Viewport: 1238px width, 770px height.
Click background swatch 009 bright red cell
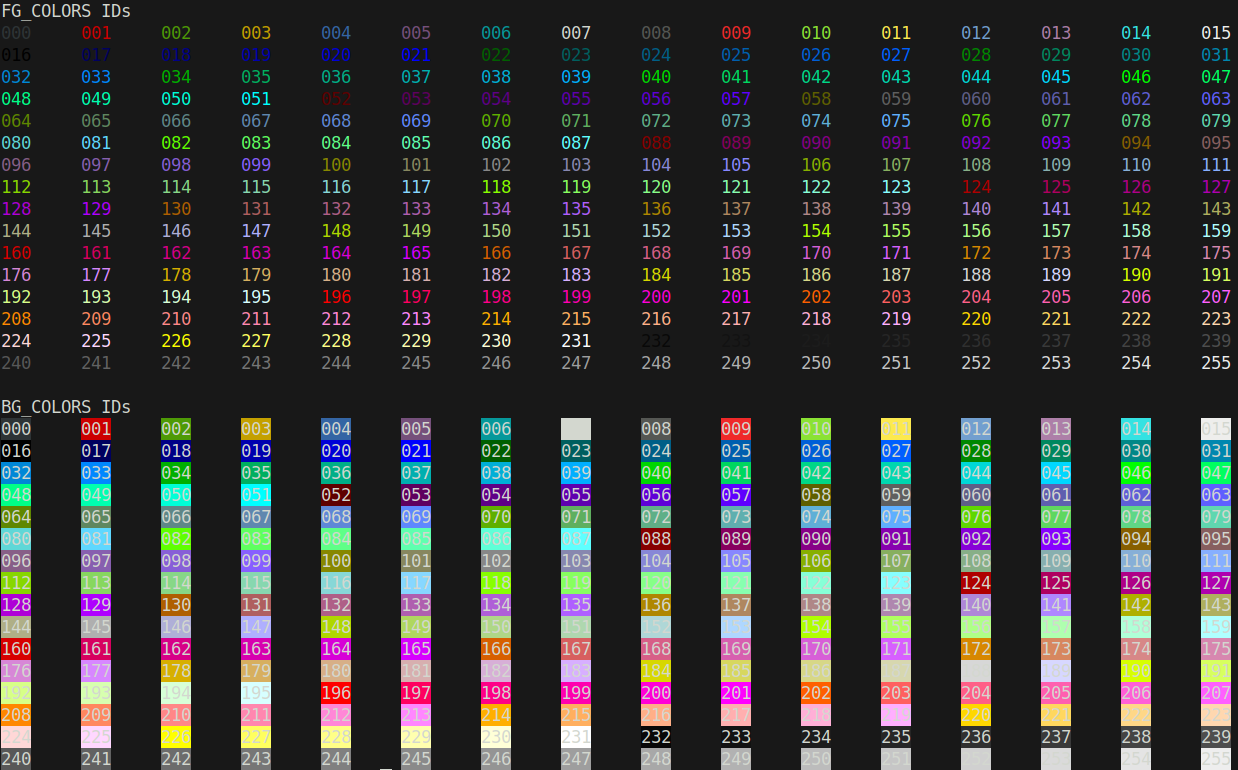pos(735,428)
